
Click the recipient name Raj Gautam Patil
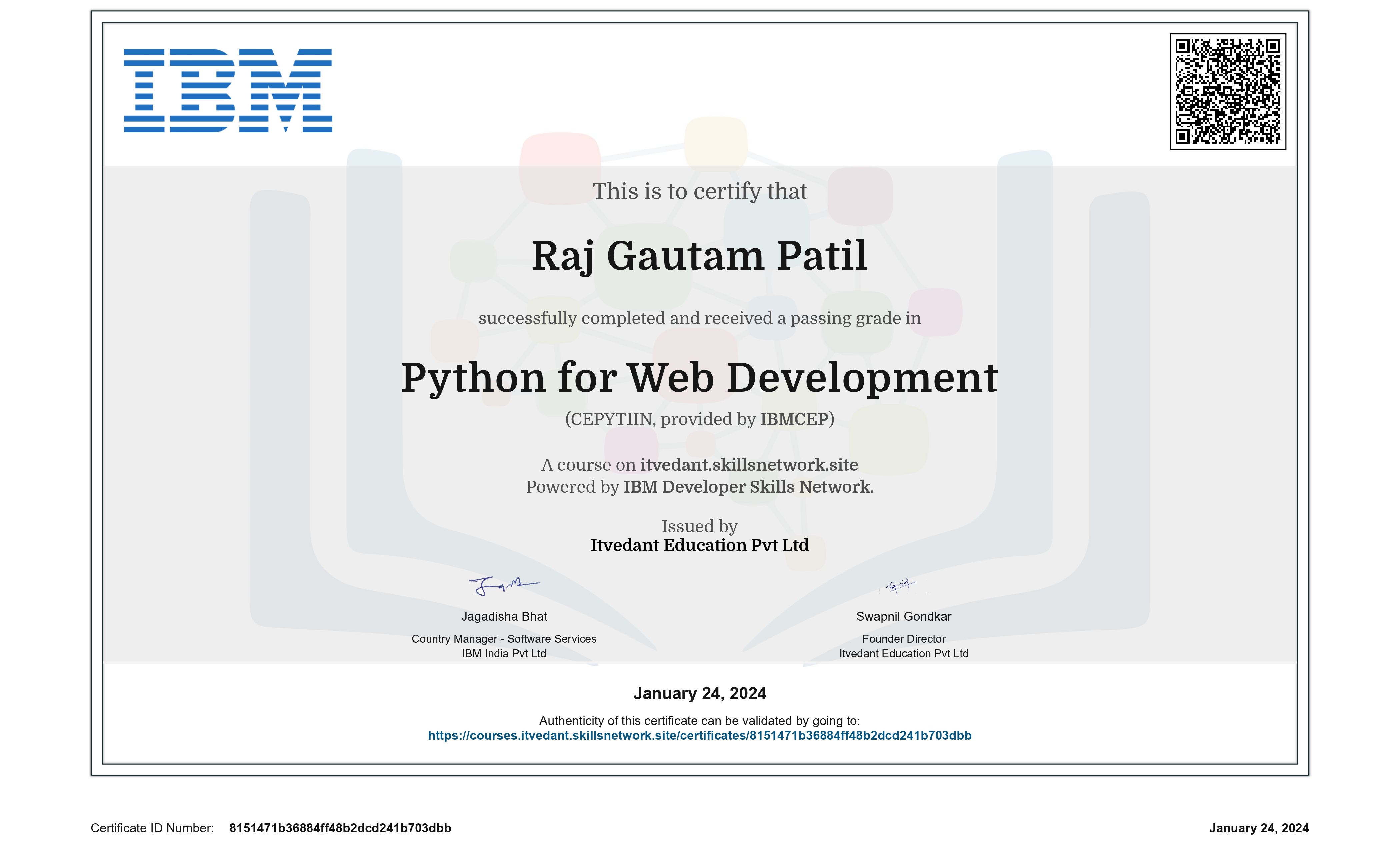pyautogui.click(x=699, y=256)
